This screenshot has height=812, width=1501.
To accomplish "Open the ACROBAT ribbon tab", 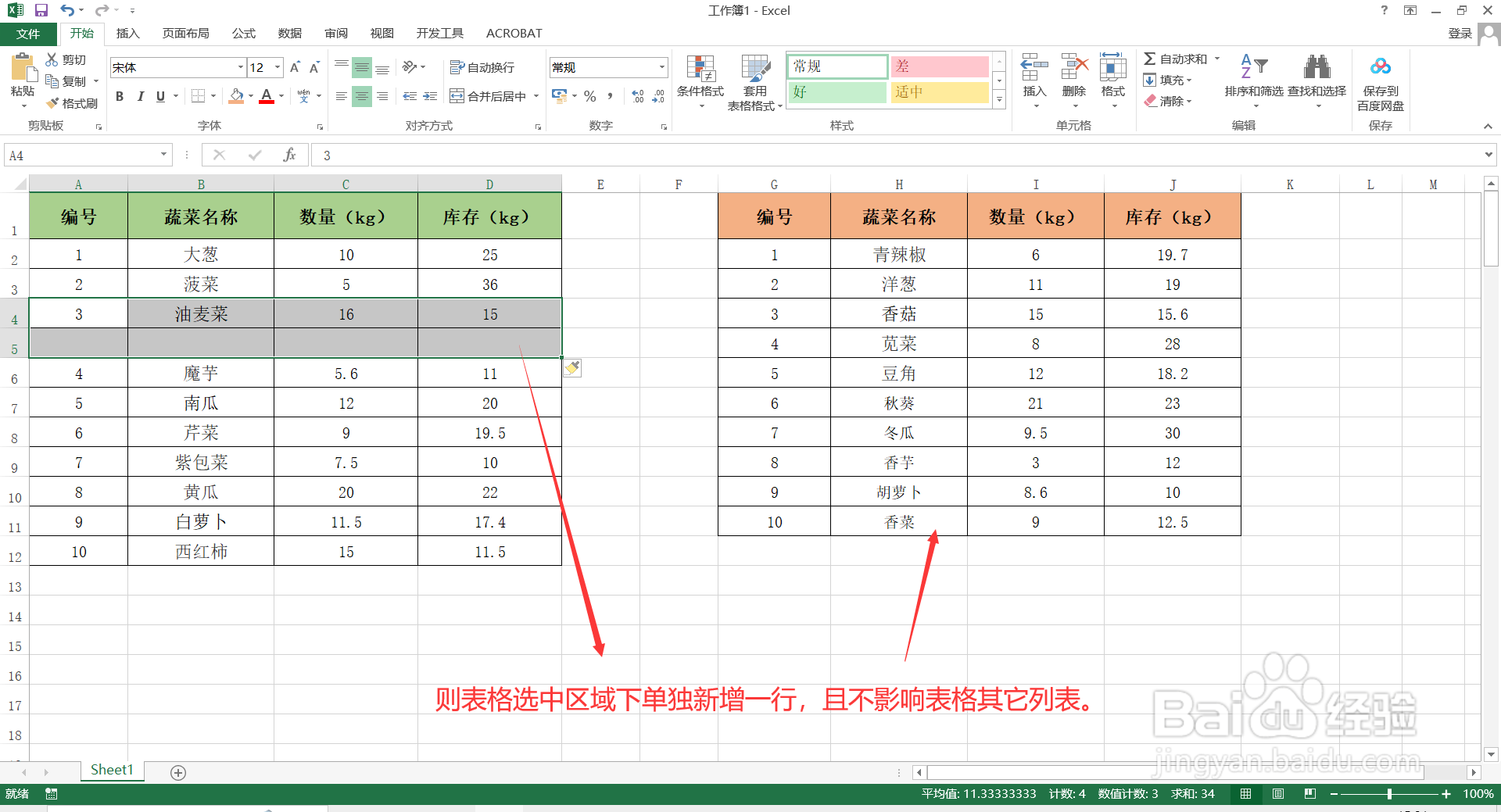I will coord(514,33).
